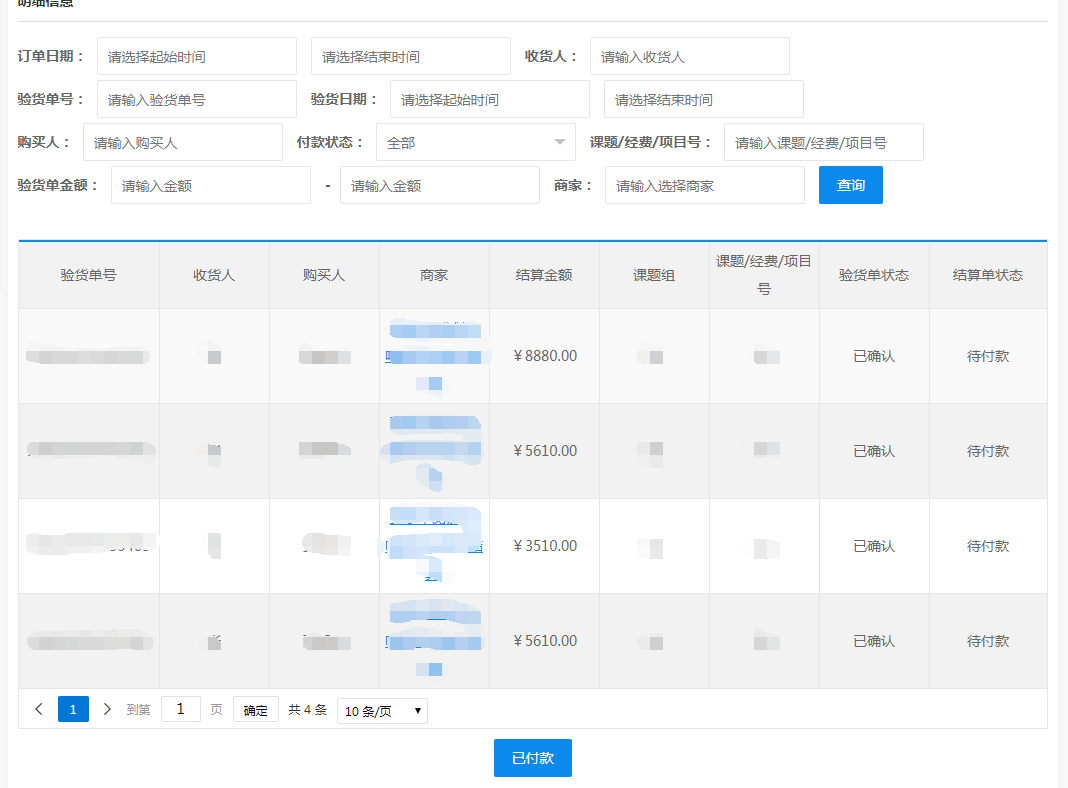Screen dimensions: 1068x788
Task: Click the previous page arrow in pagination
Action: [39, 709]
